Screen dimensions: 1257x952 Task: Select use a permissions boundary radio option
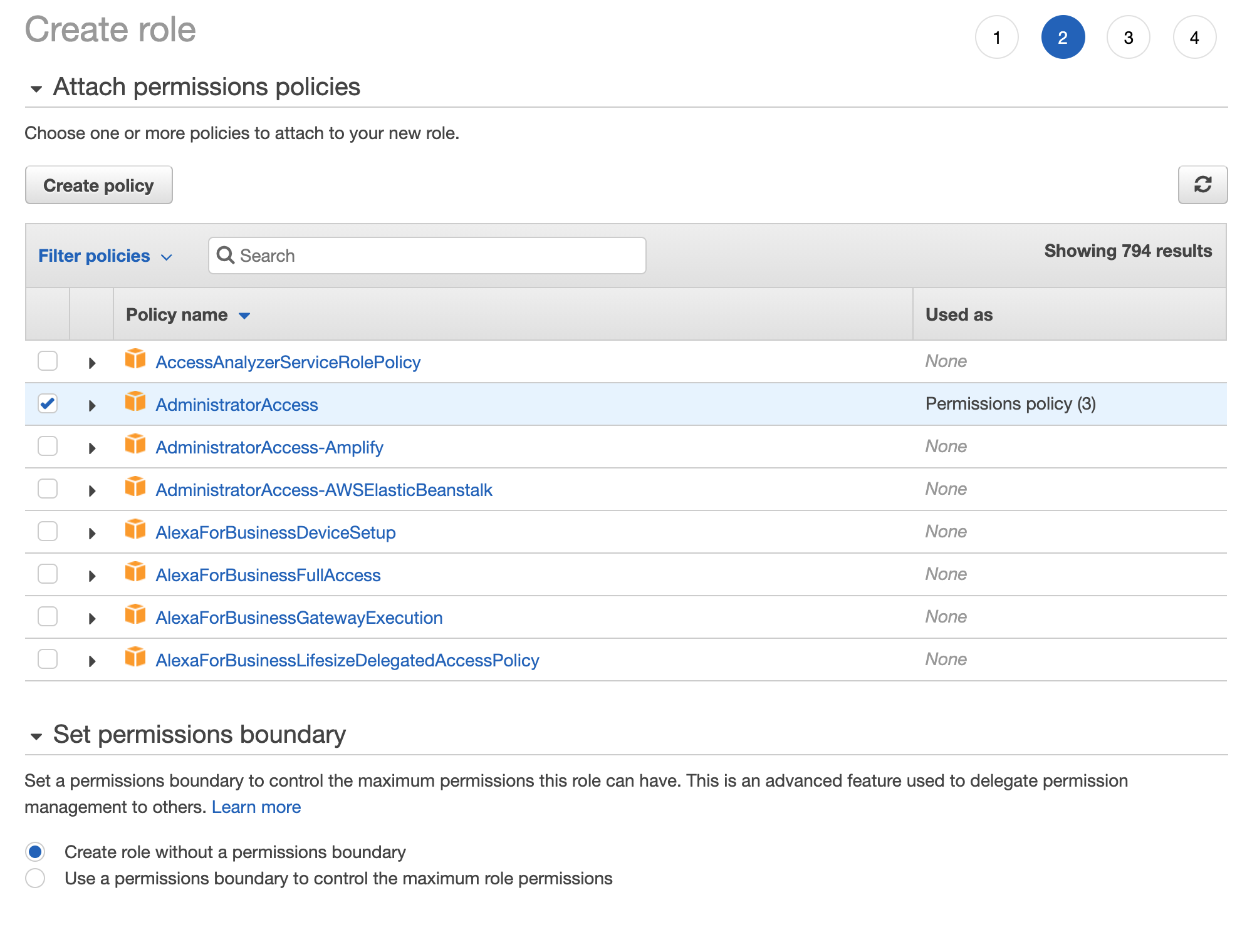(x=36, y=878)
